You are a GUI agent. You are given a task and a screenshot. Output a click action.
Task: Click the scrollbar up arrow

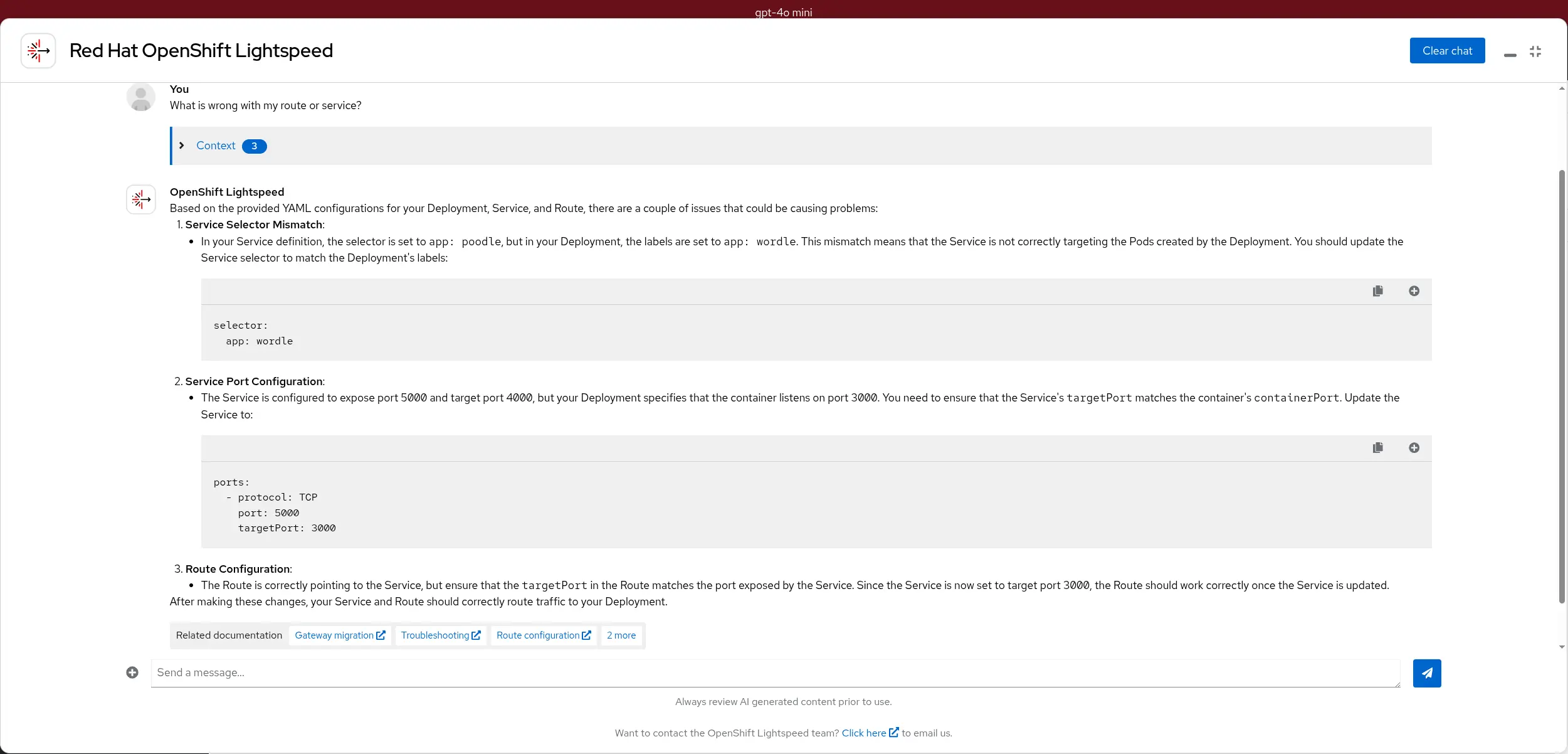pos(1562,88)
